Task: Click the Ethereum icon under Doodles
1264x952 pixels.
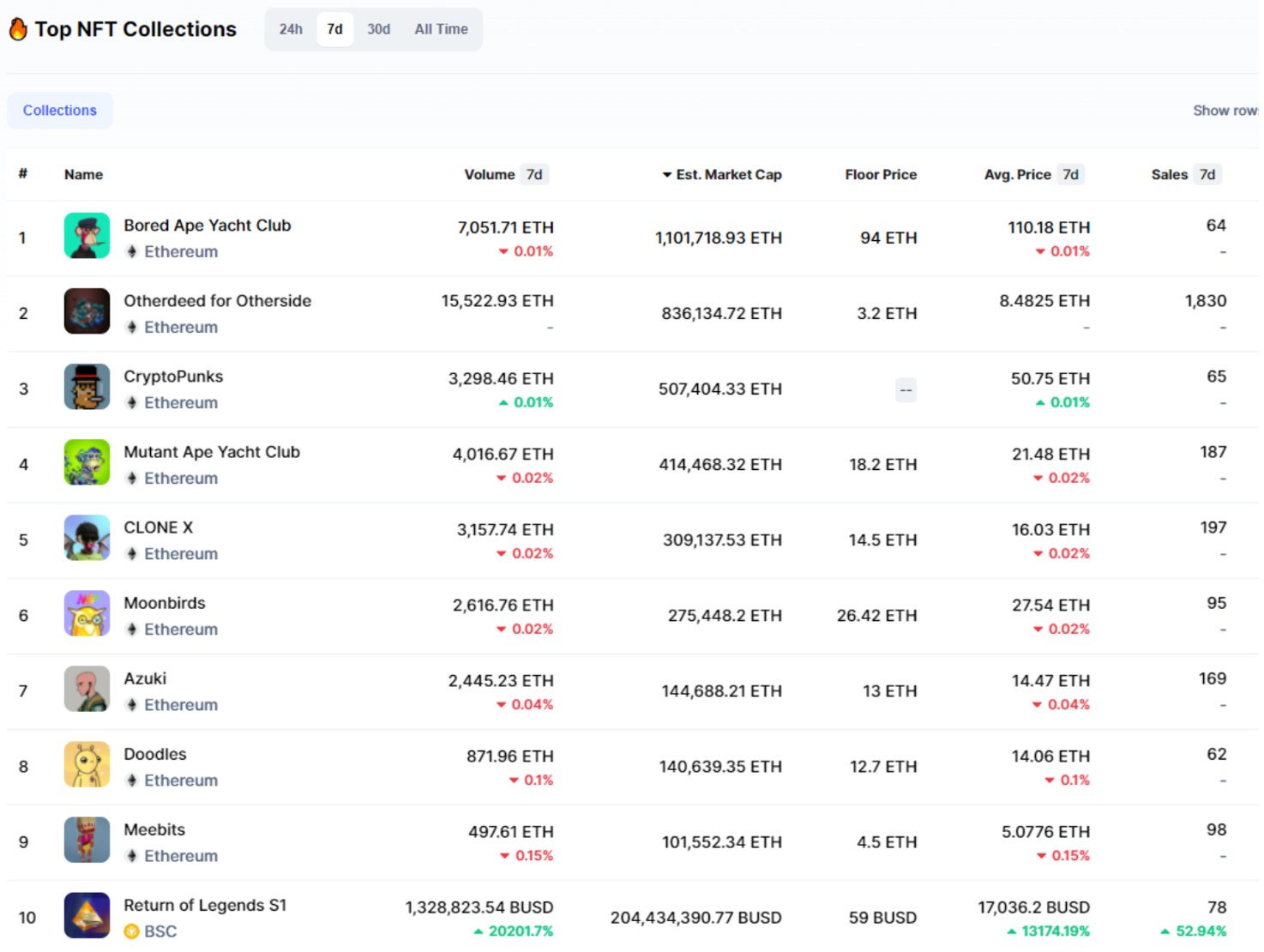Action: coord(132,780)
